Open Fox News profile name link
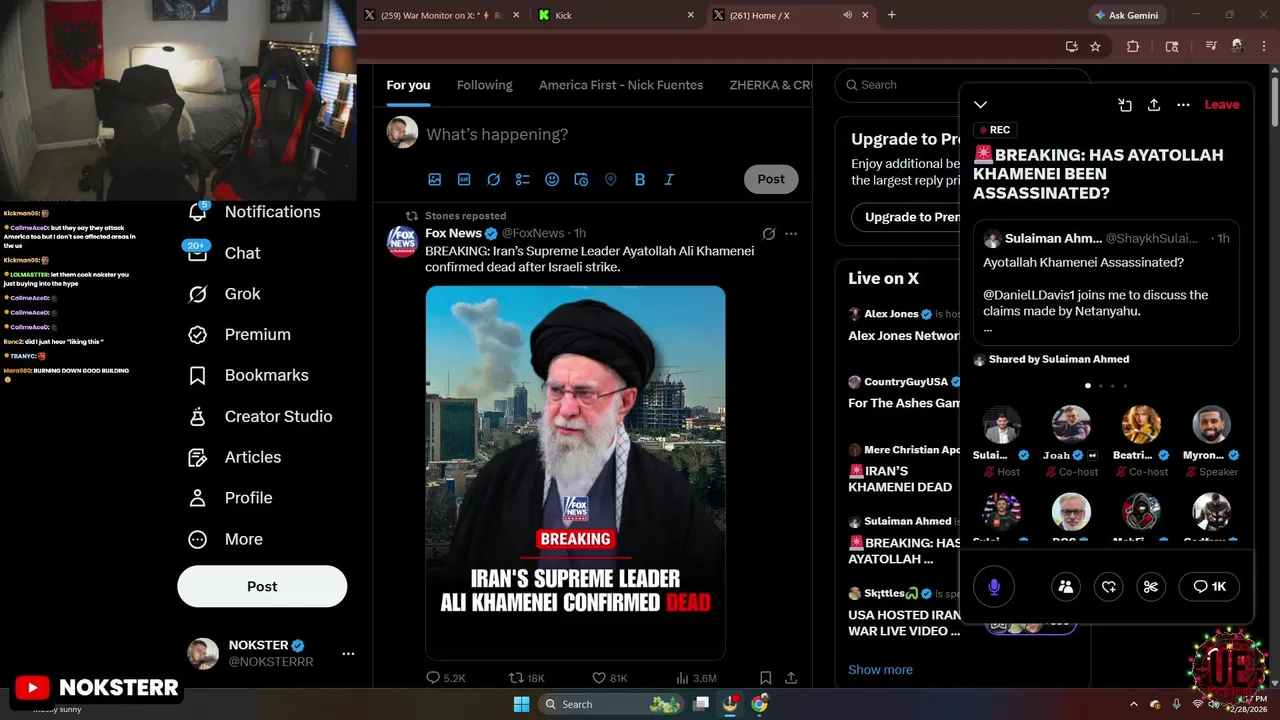The height and width of the screenshot is (720, 1280). click(453, 233)
